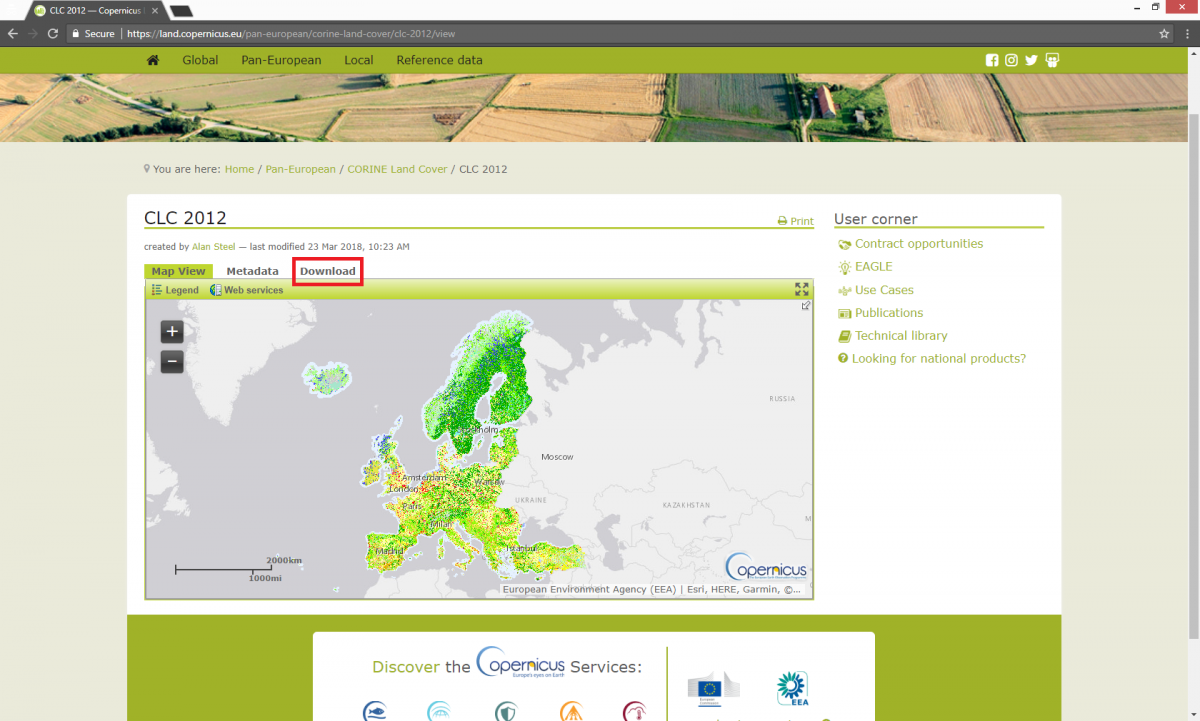This screenshot has height=721, width=1200.
Task: Switch to the Metadata tab
Action: pos(252,271)
